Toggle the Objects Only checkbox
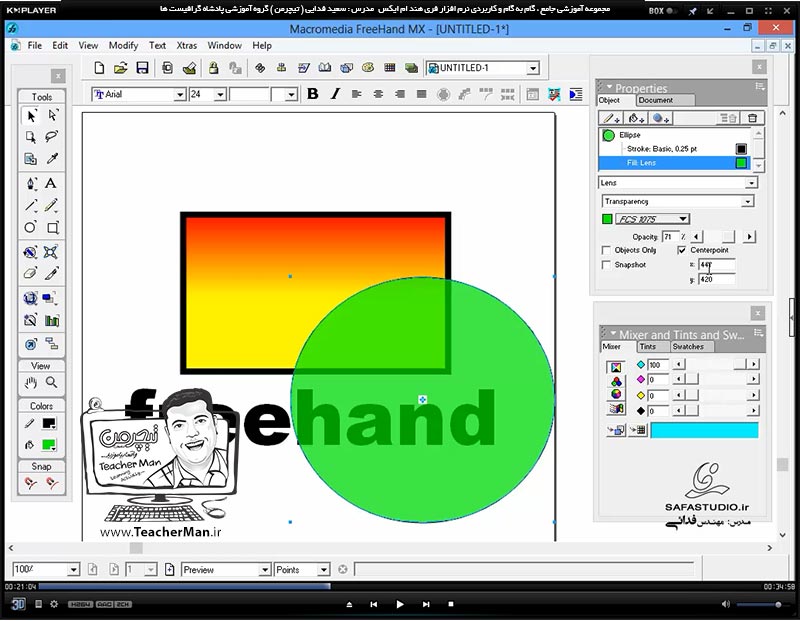Viewport: 800px width, 621px height. coord(606,250)
